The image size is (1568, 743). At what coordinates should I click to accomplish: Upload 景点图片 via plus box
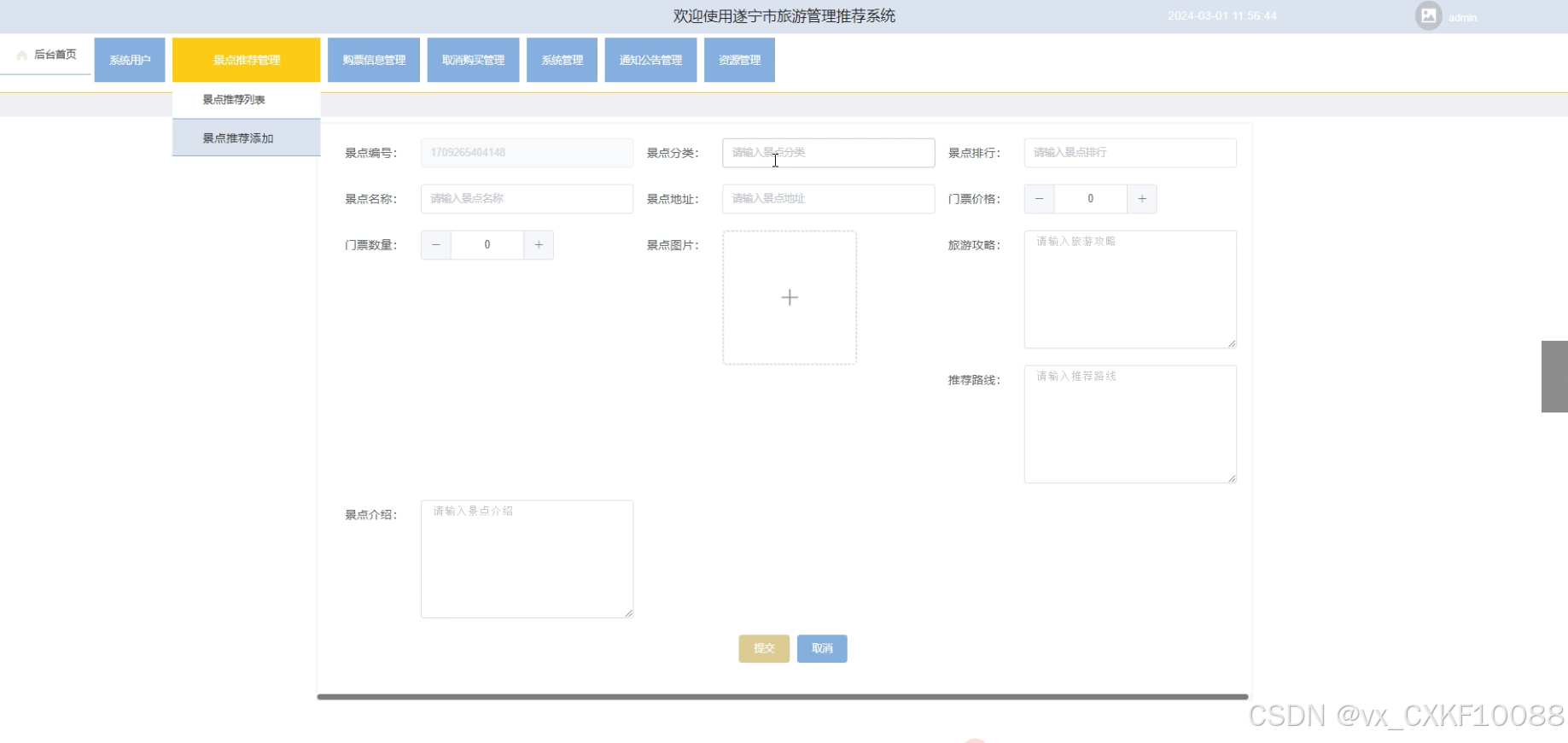point(790,297)
